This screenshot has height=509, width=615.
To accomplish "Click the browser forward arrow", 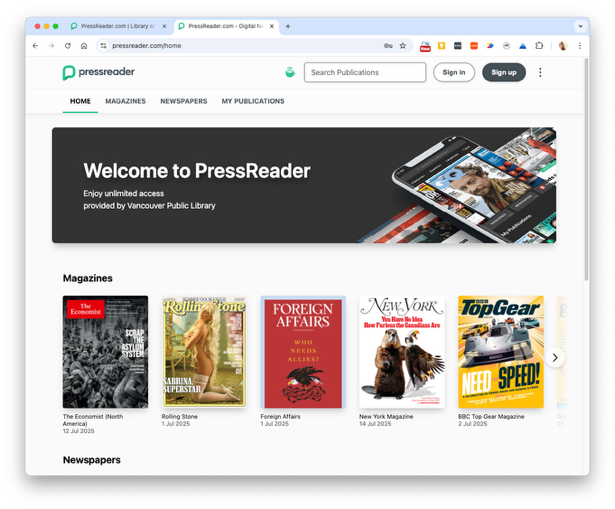I will (x=51, y=46).
